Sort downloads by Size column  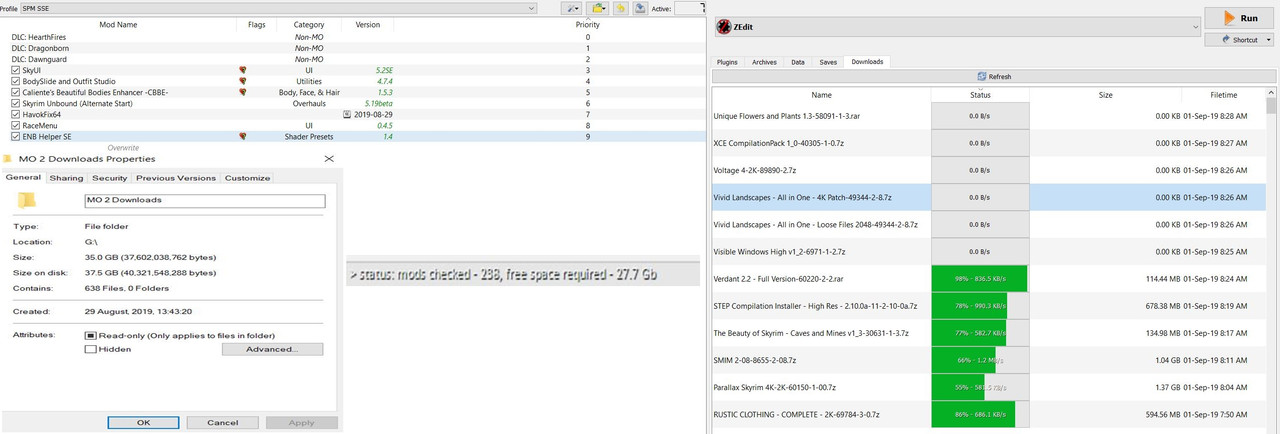(x=1105, y=95)
